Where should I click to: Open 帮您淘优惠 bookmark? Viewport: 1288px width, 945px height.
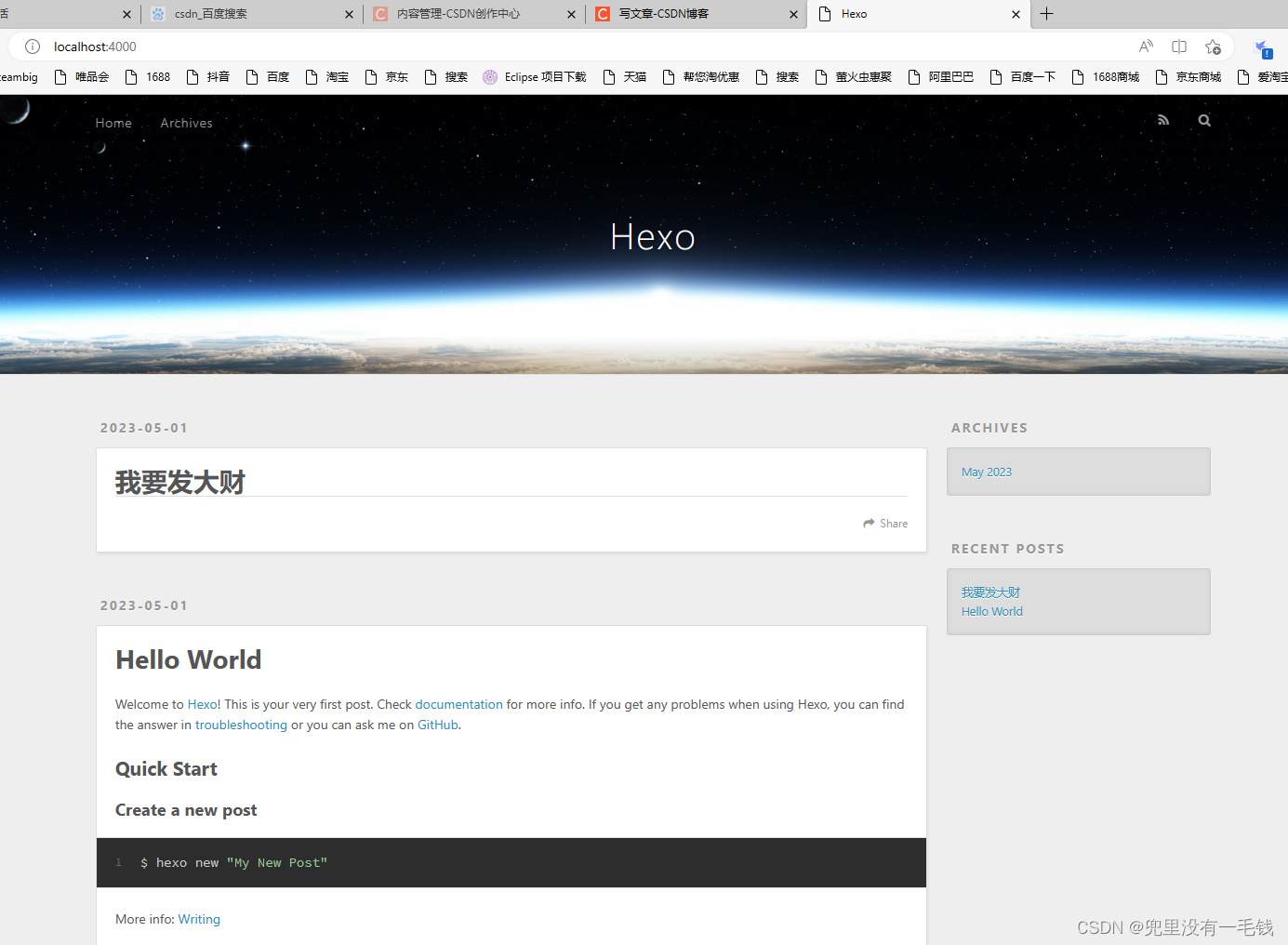click(x=701, y=77)
